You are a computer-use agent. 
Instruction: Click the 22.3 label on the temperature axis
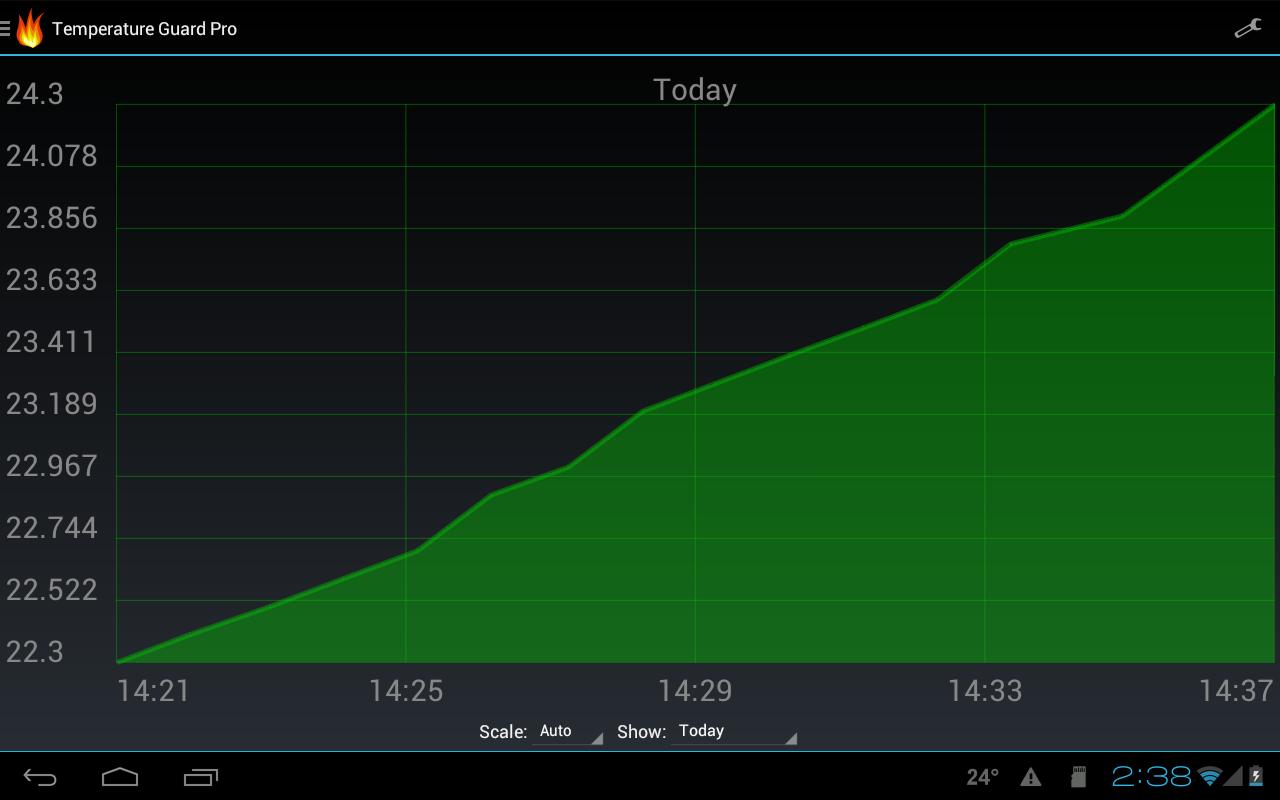coord(35,652)
